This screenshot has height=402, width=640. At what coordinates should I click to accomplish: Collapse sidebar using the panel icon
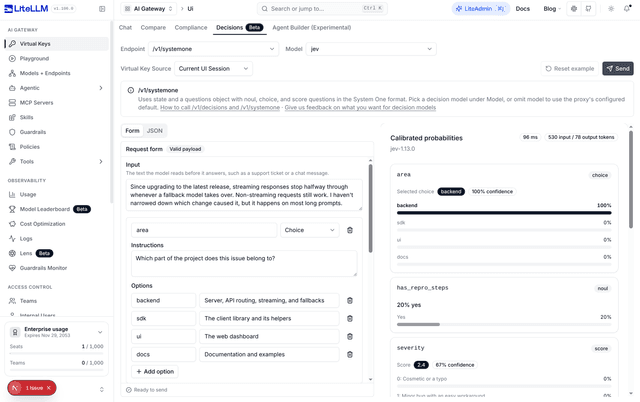coord(102,9)
